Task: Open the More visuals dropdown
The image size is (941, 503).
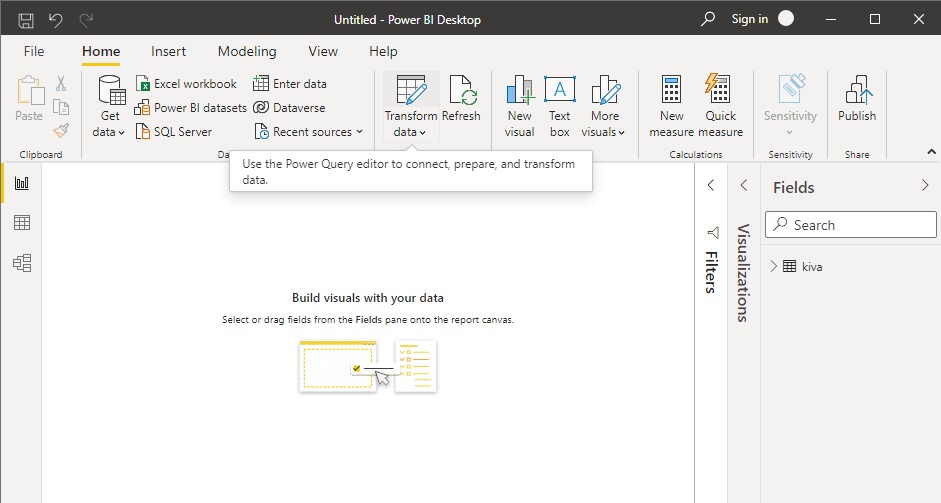Action: 604,106
